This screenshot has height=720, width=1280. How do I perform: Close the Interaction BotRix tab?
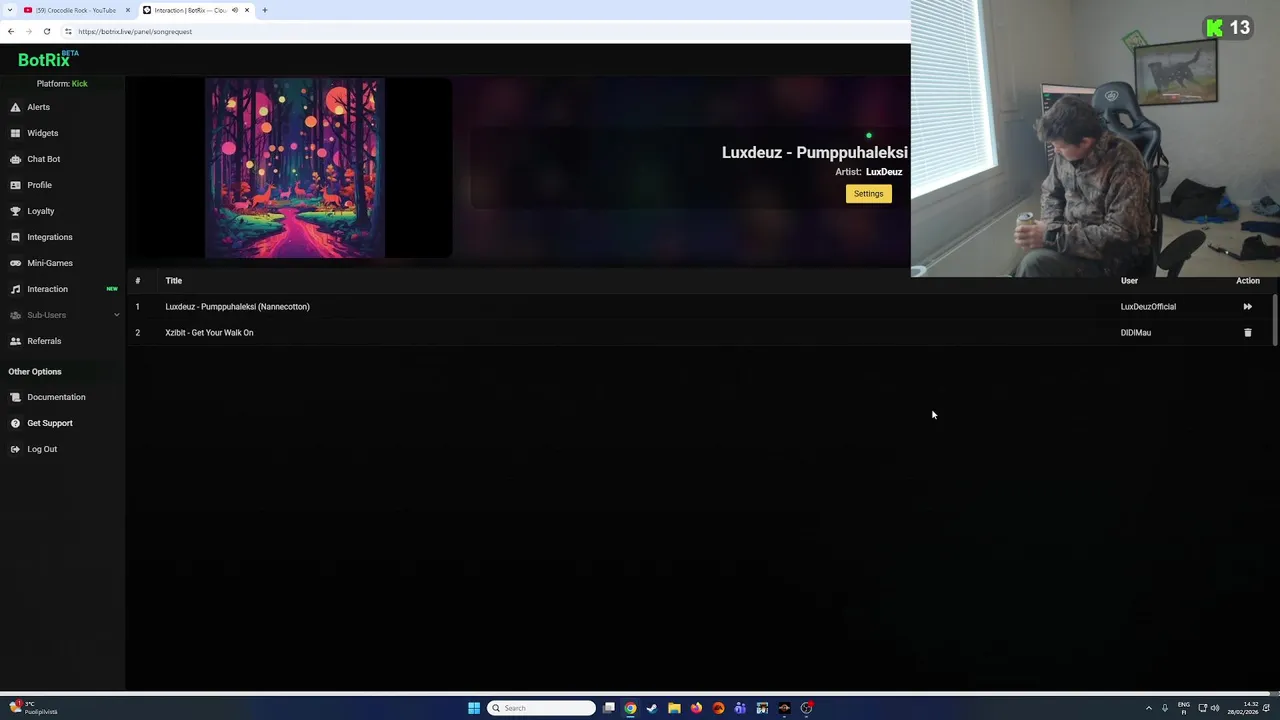(x=247, y=10)
